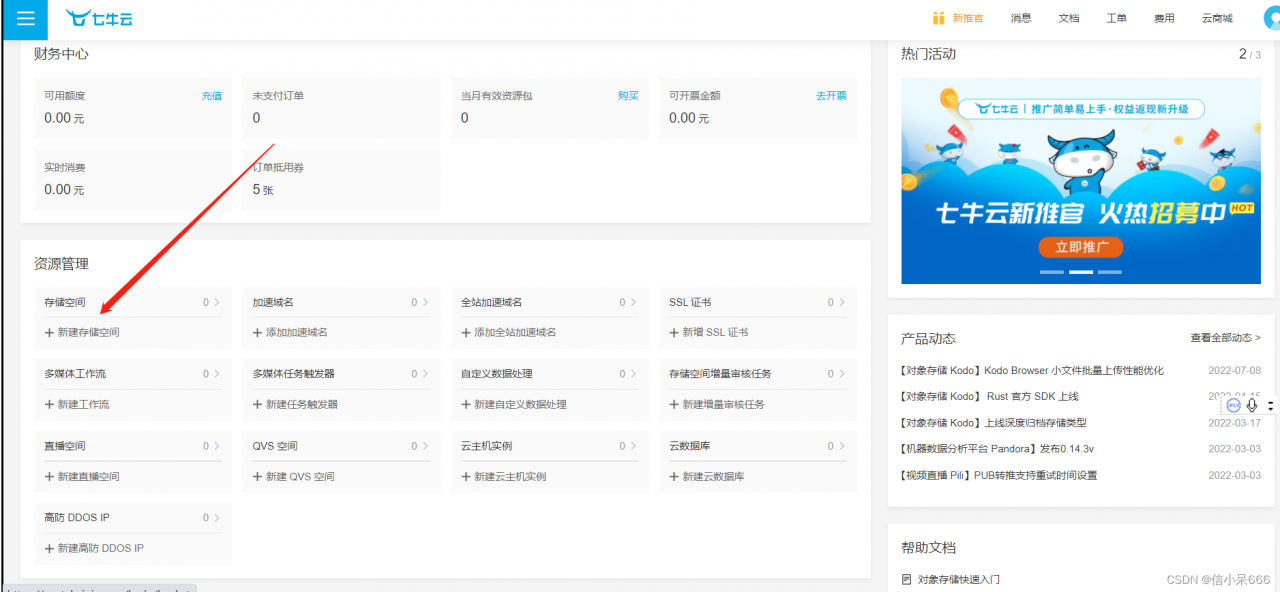
Task: Click 查看全部动态 link
Action: coord(1225,338)
